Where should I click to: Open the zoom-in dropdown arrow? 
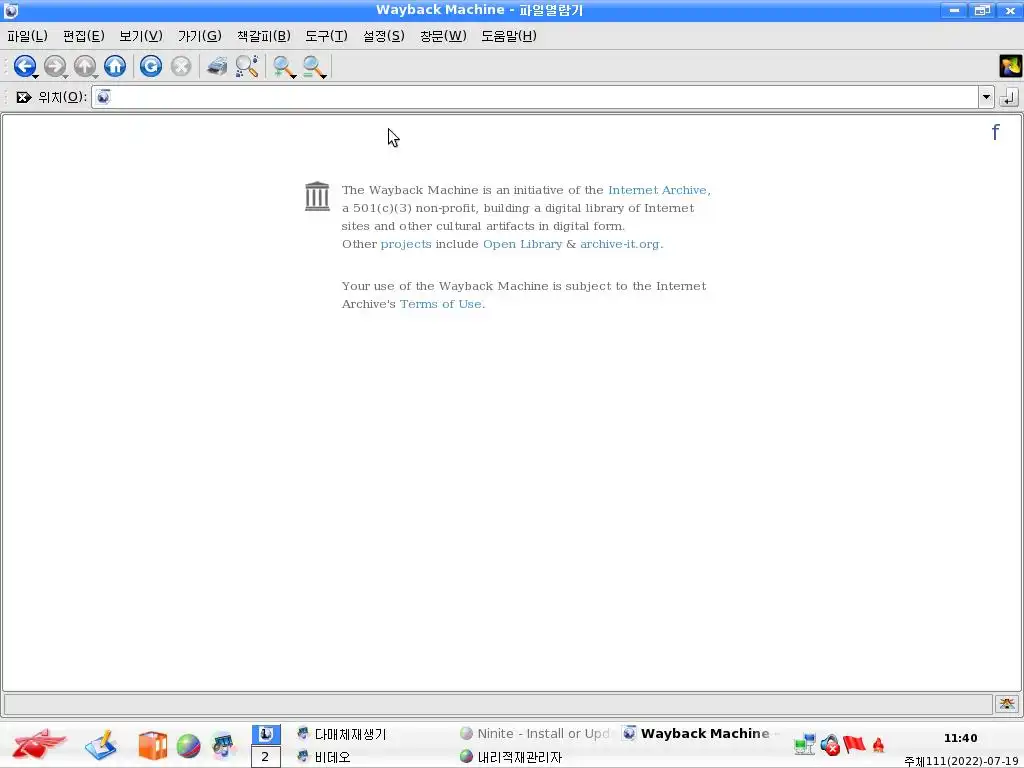pos(293,76)
